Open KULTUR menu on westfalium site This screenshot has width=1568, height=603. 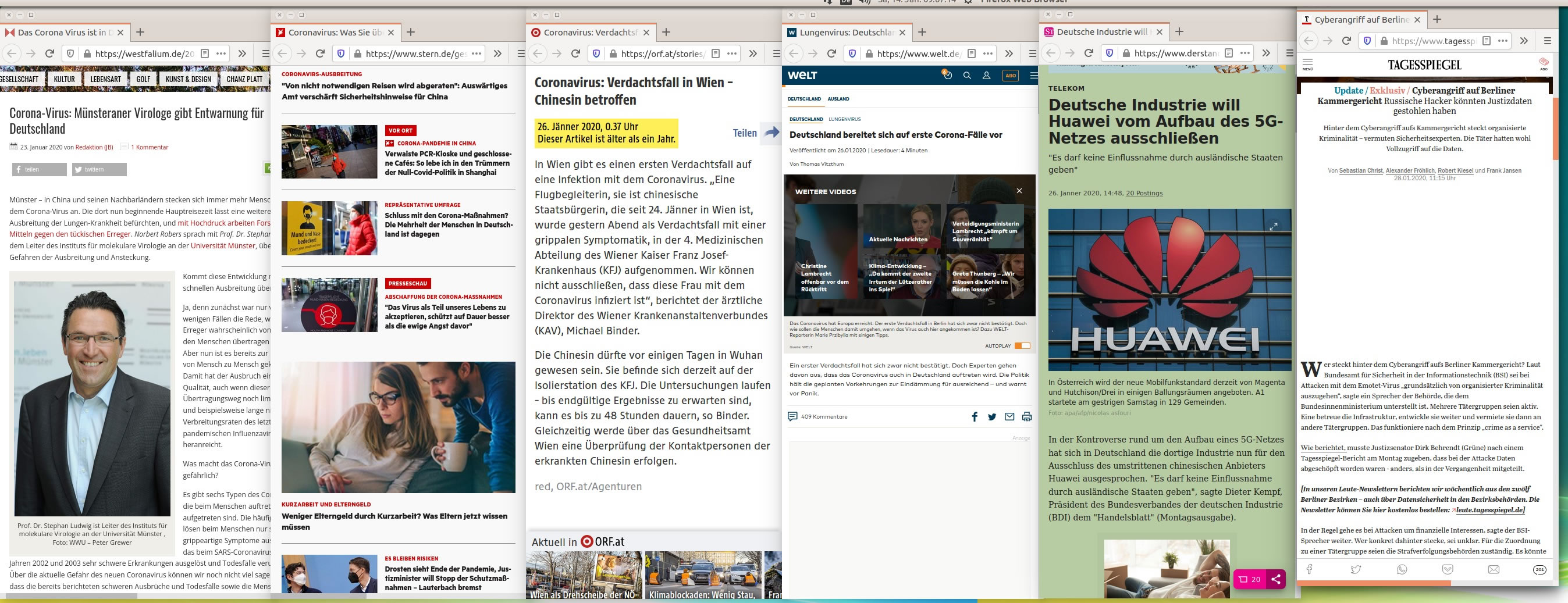[64, 79]
